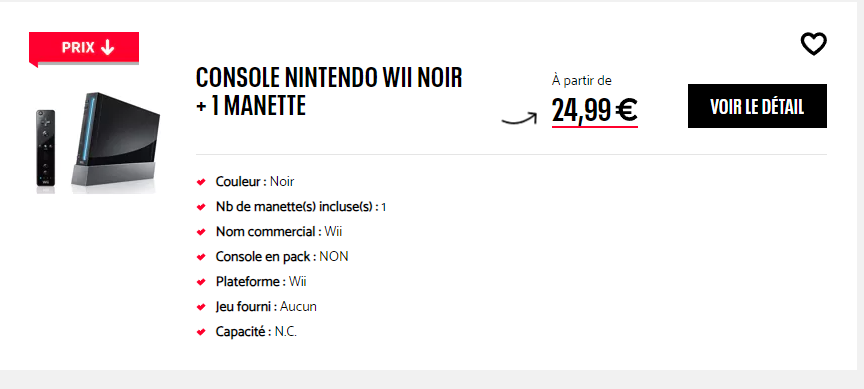Add console to wishlist with heart icon
The height and width of the screenshot is (389, 864).
pos(813,44)
